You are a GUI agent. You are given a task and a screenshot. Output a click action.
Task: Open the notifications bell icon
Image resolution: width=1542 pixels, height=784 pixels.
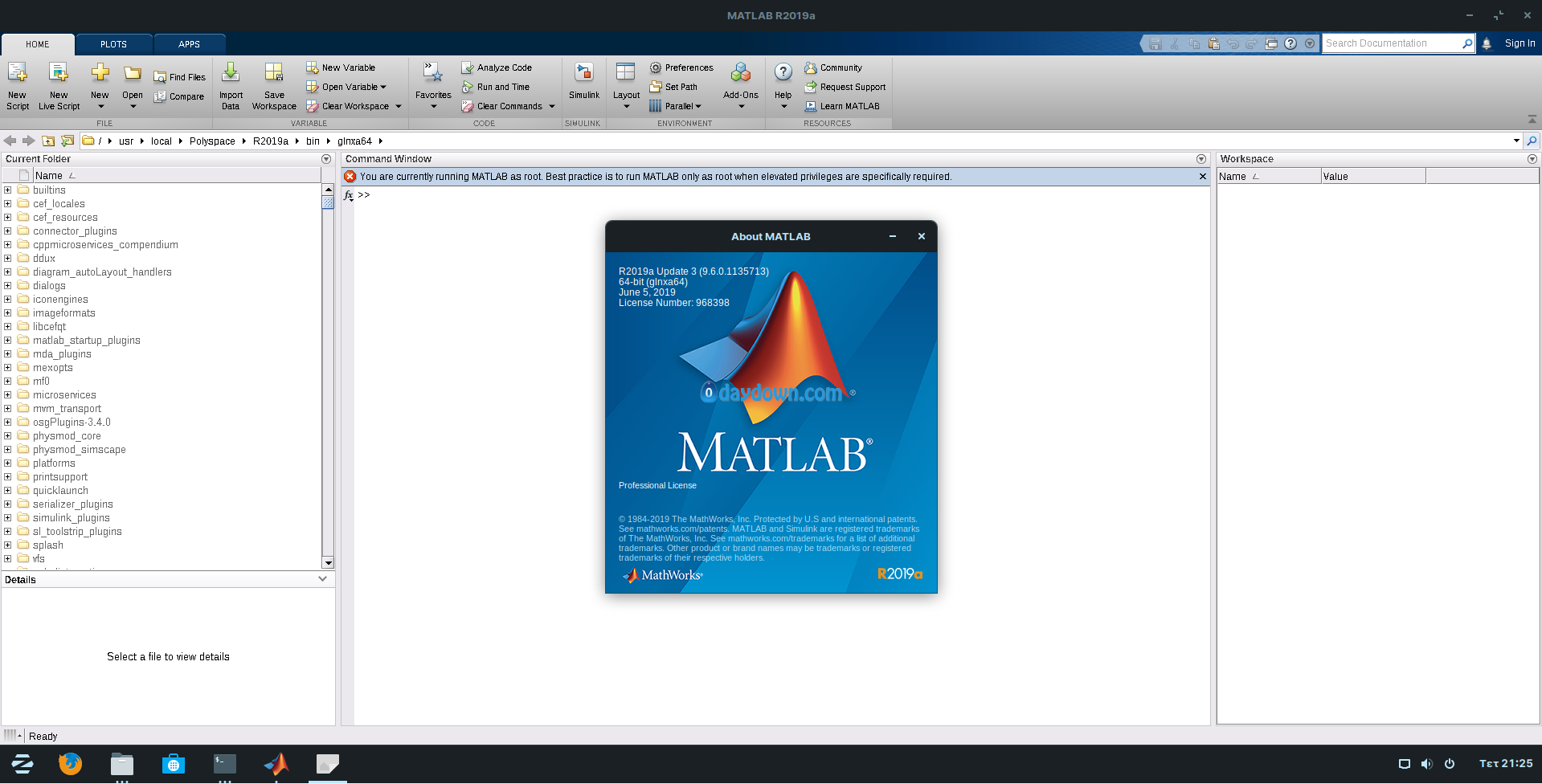(1487, 43)
